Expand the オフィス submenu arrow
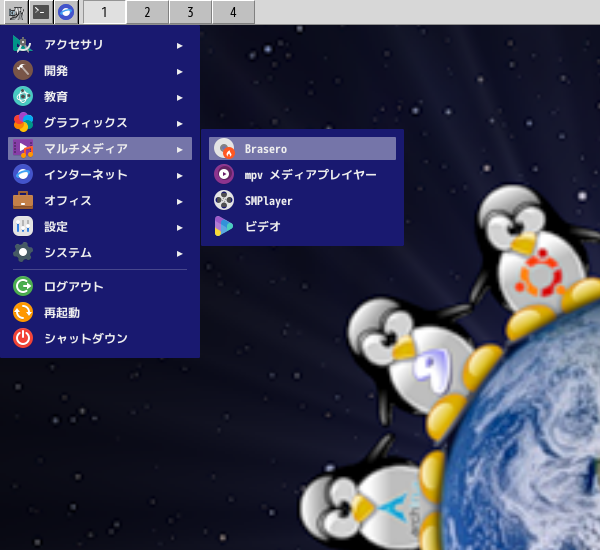This screenshot has width=600, height=550. (179, 202)
